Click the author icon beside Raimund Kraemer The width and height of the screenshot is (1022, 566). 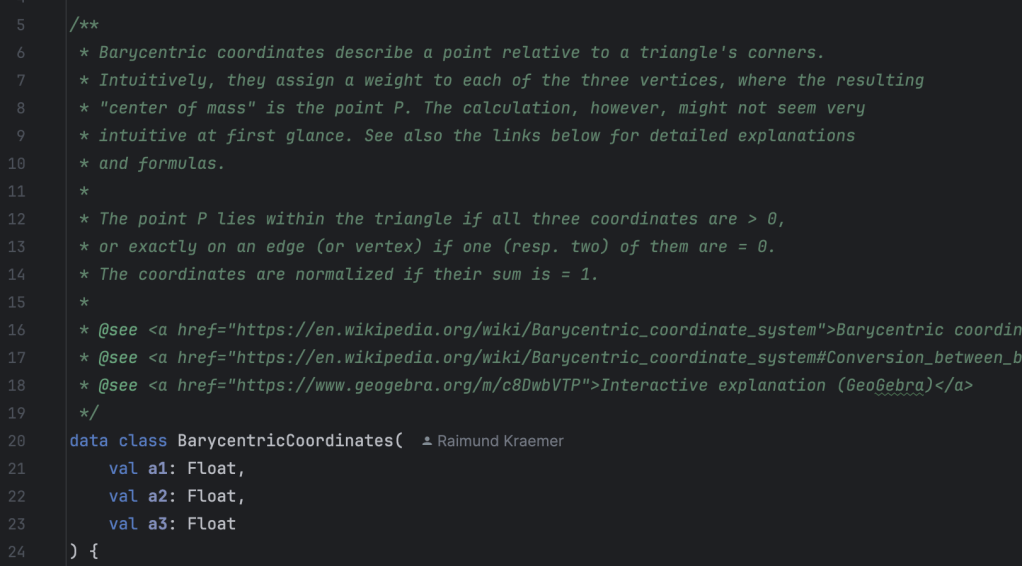tap(427, 441)
